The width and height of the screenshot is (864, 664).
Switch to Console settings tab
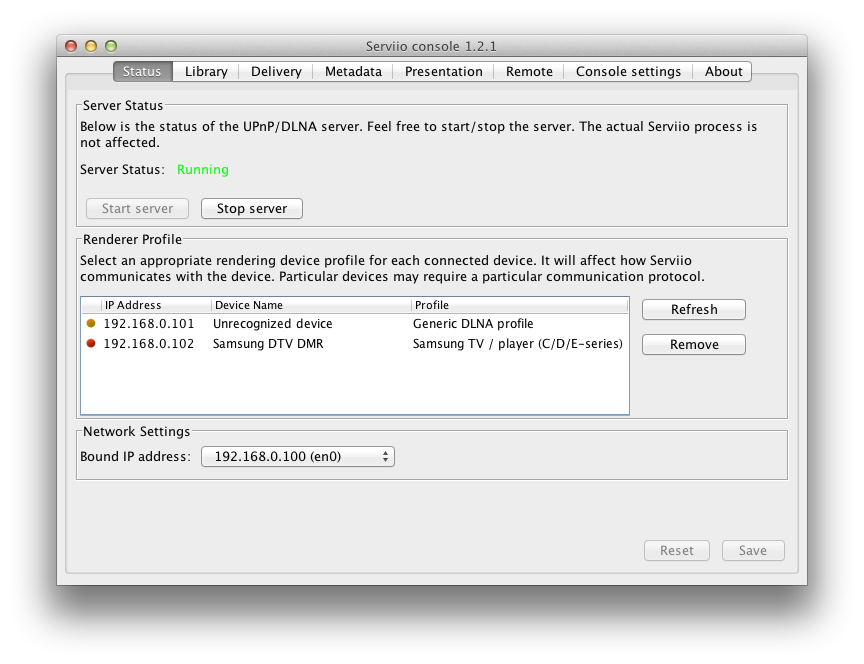628,72
